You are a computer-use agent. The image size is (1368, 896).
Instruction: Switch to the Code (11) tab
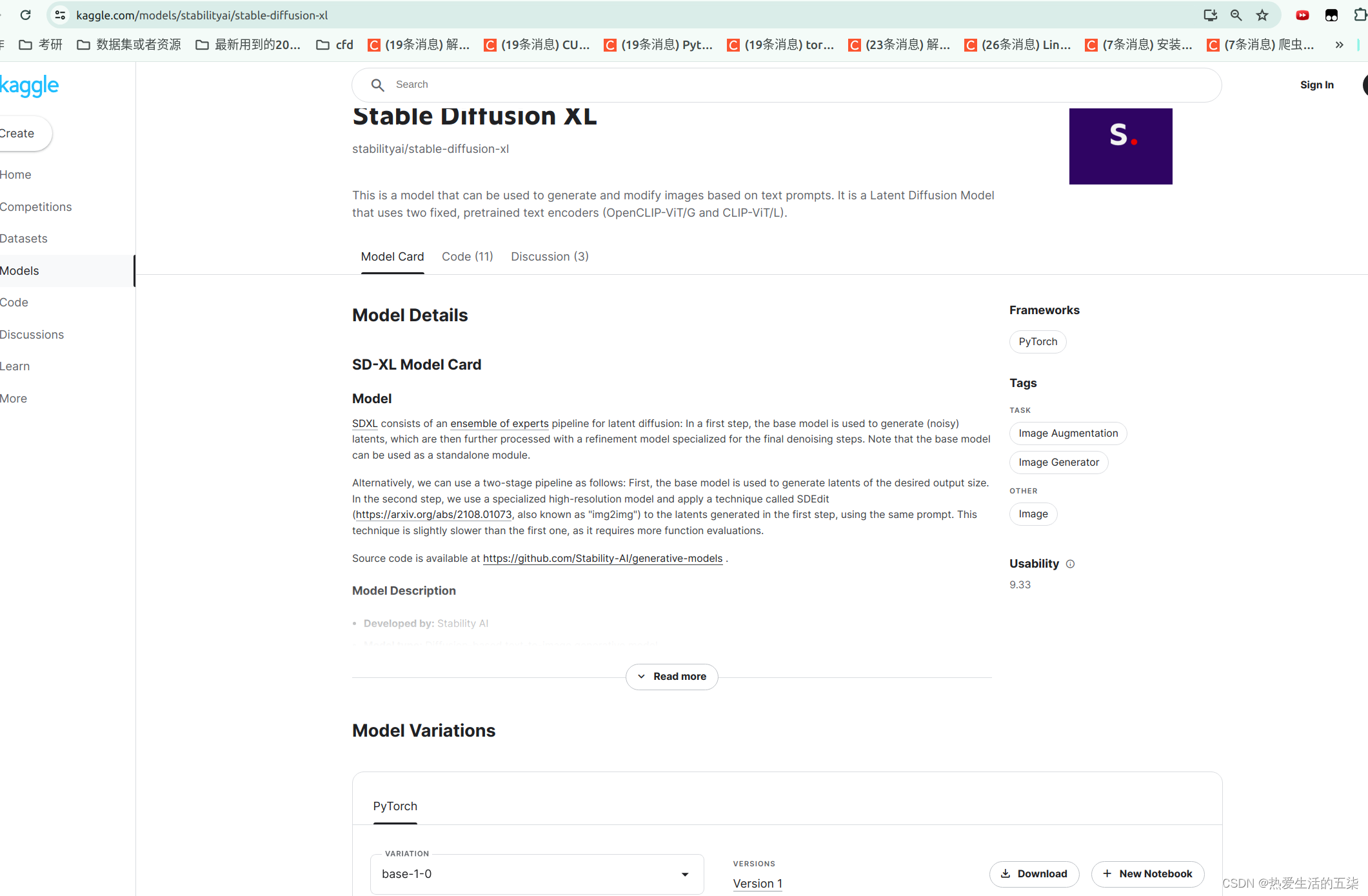click(x=467, y=257)
